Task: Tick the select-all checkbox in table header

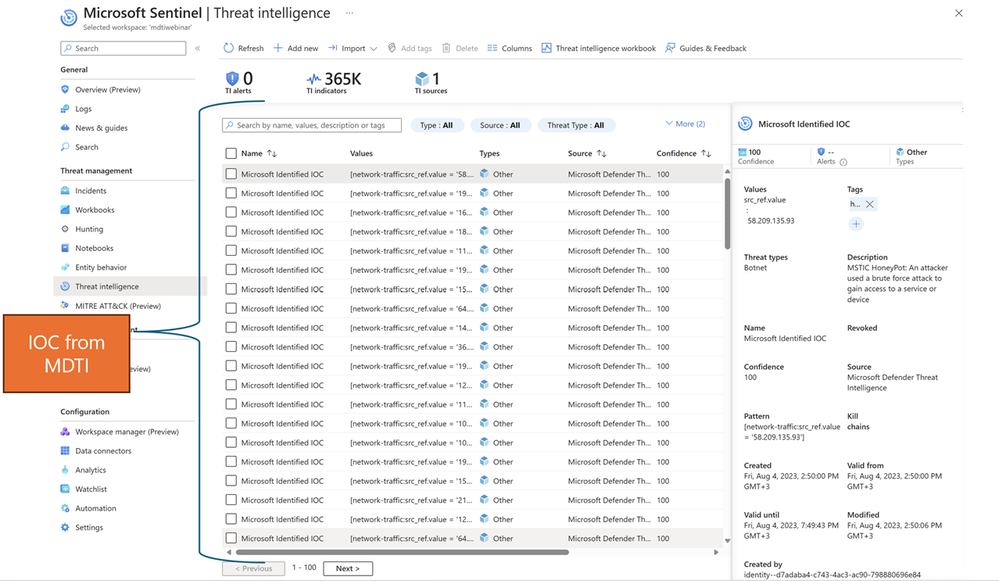Action: click(231, 153)
